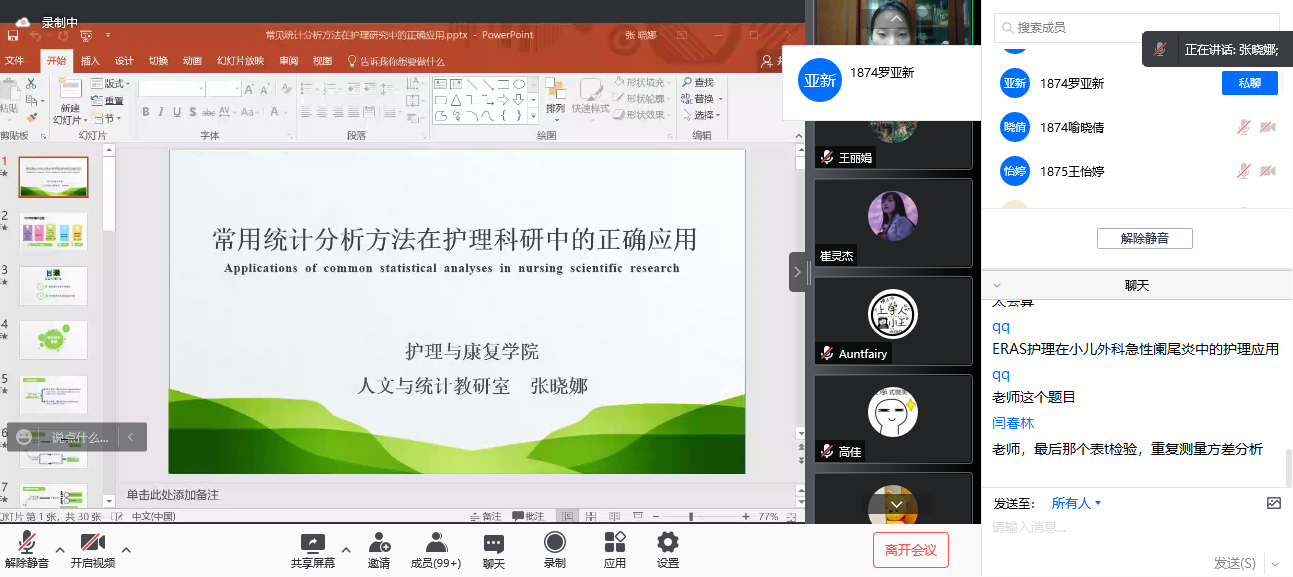Click the 离开会议 leave meeting button
This screenshot has height=577, width=1293.
click(x=910, y=550)
